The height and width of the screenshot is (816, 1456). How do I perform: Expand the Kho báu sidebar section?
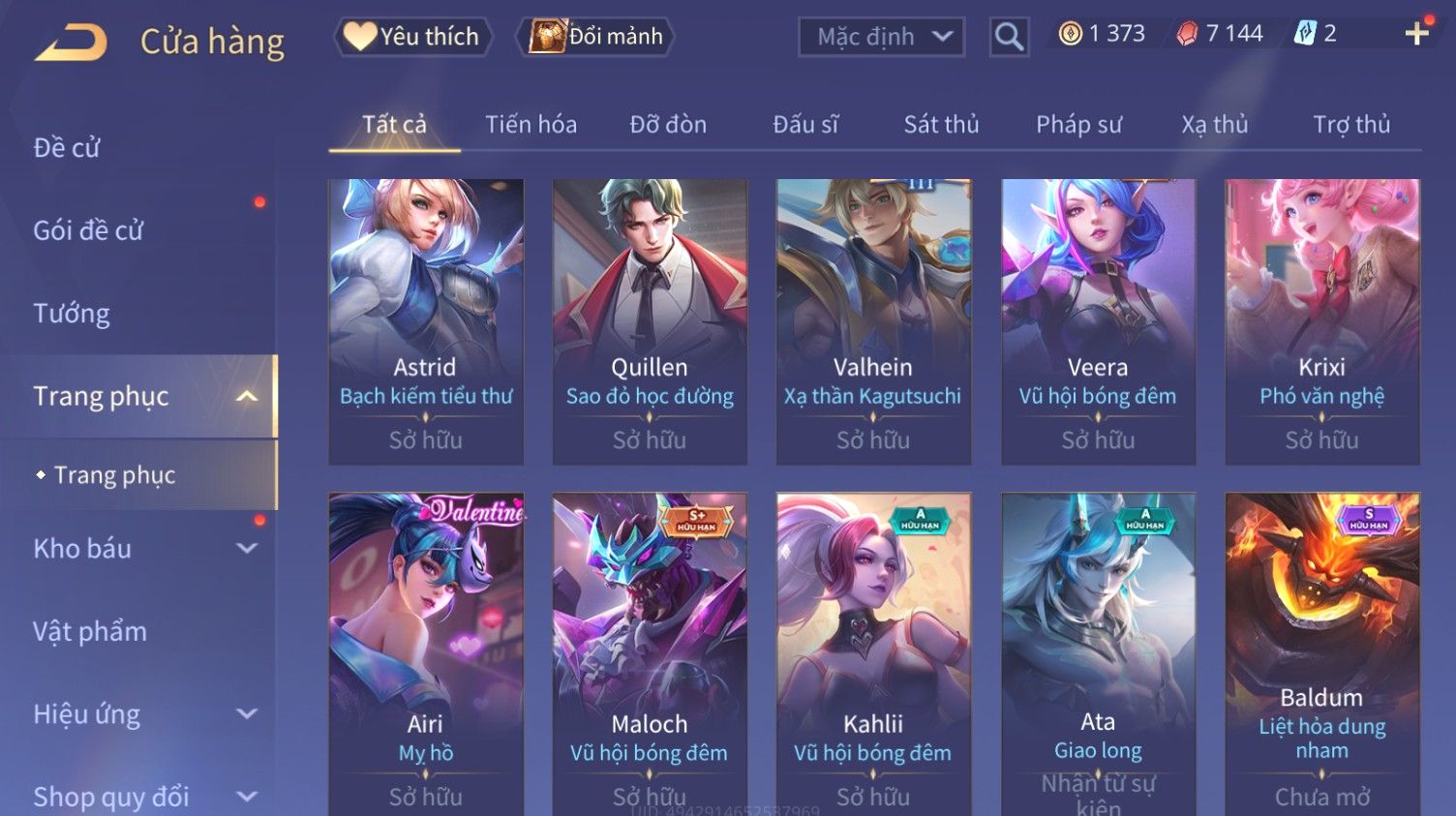tap(247, 548)
